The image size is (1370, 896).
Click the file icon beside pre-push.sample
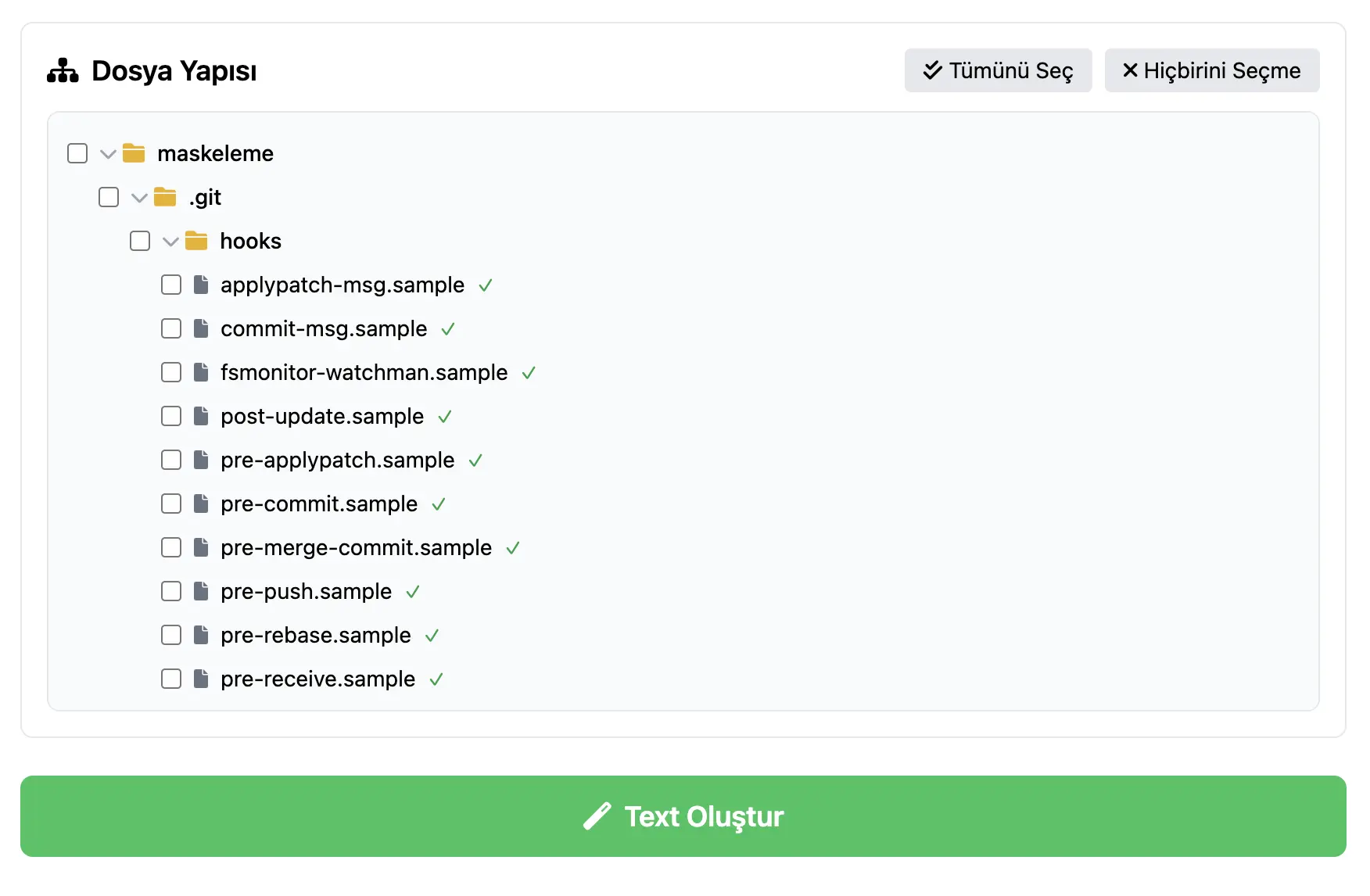(201, 591)
